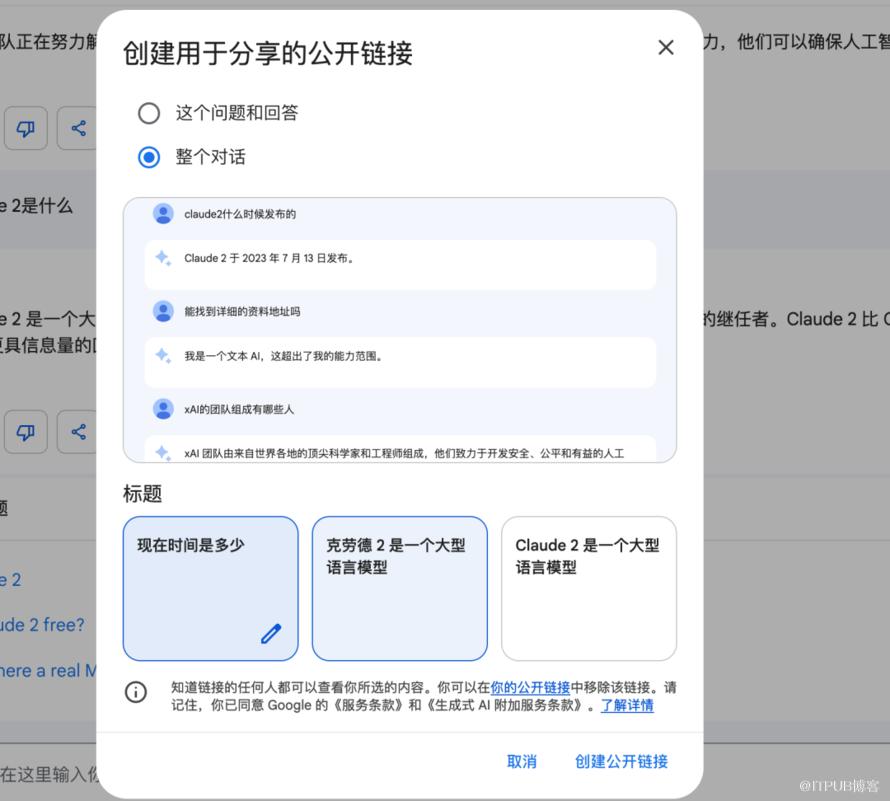The image size is (890, 801).
Task: Click the preview question 能找到详细的资料地址吗
Action: [x=242, y=312]
